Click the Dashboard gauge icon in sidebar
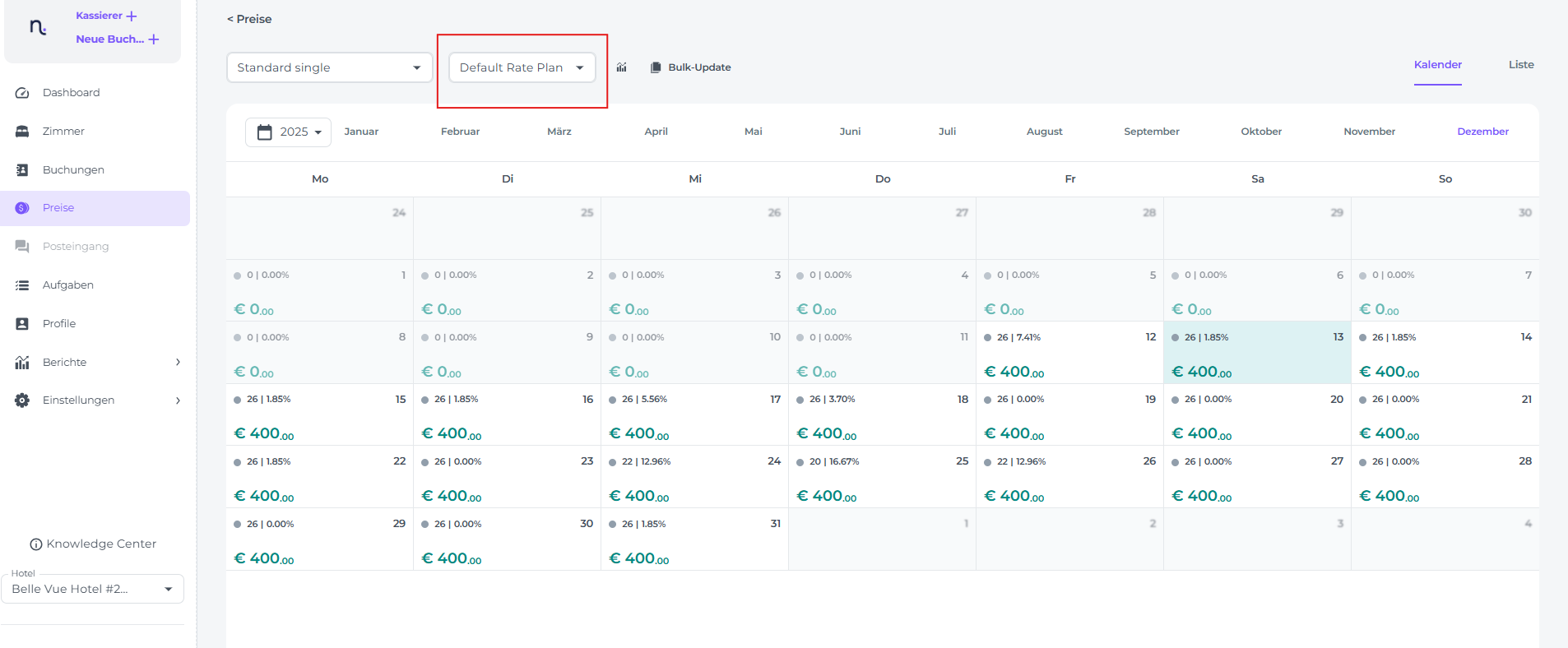Screen dimensions: 1568x648 [x=22, y=93]
